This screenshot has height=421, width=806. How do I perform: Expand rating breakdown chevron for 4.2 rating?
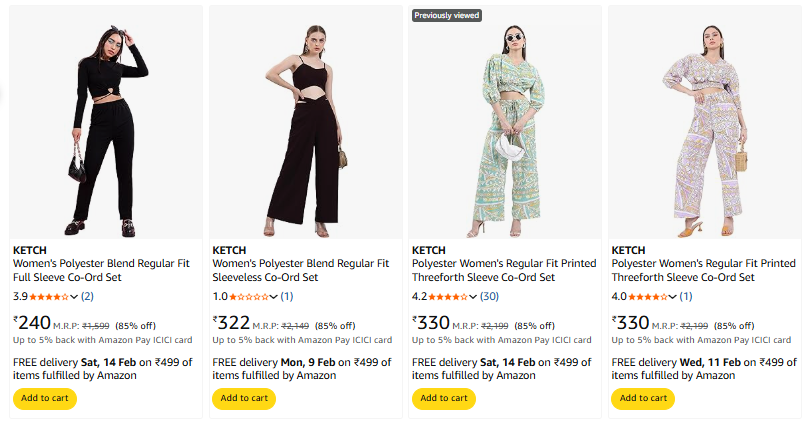point(473,297)
